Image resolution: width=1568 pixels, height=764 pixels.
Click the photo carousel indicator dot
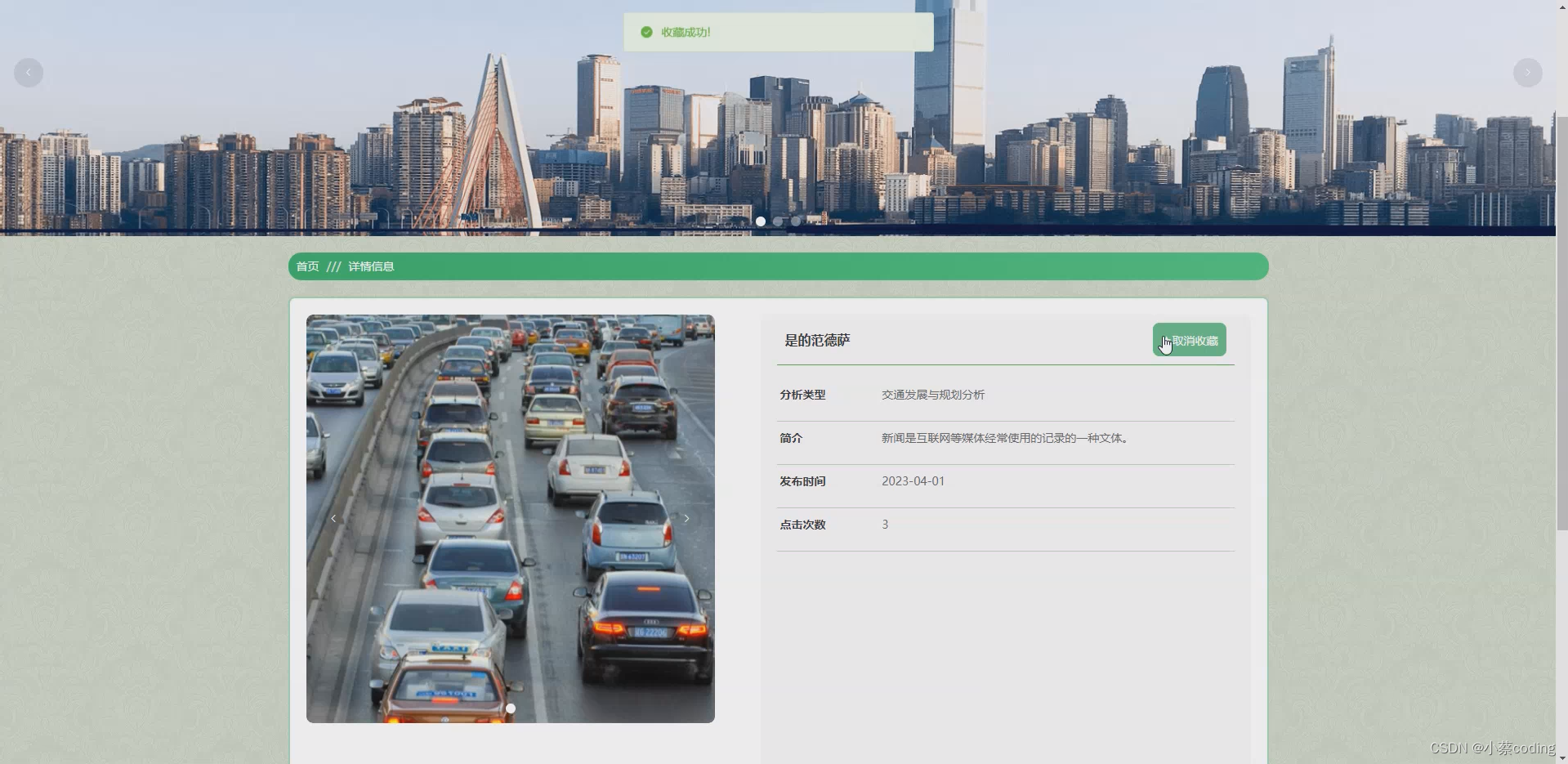511,708
